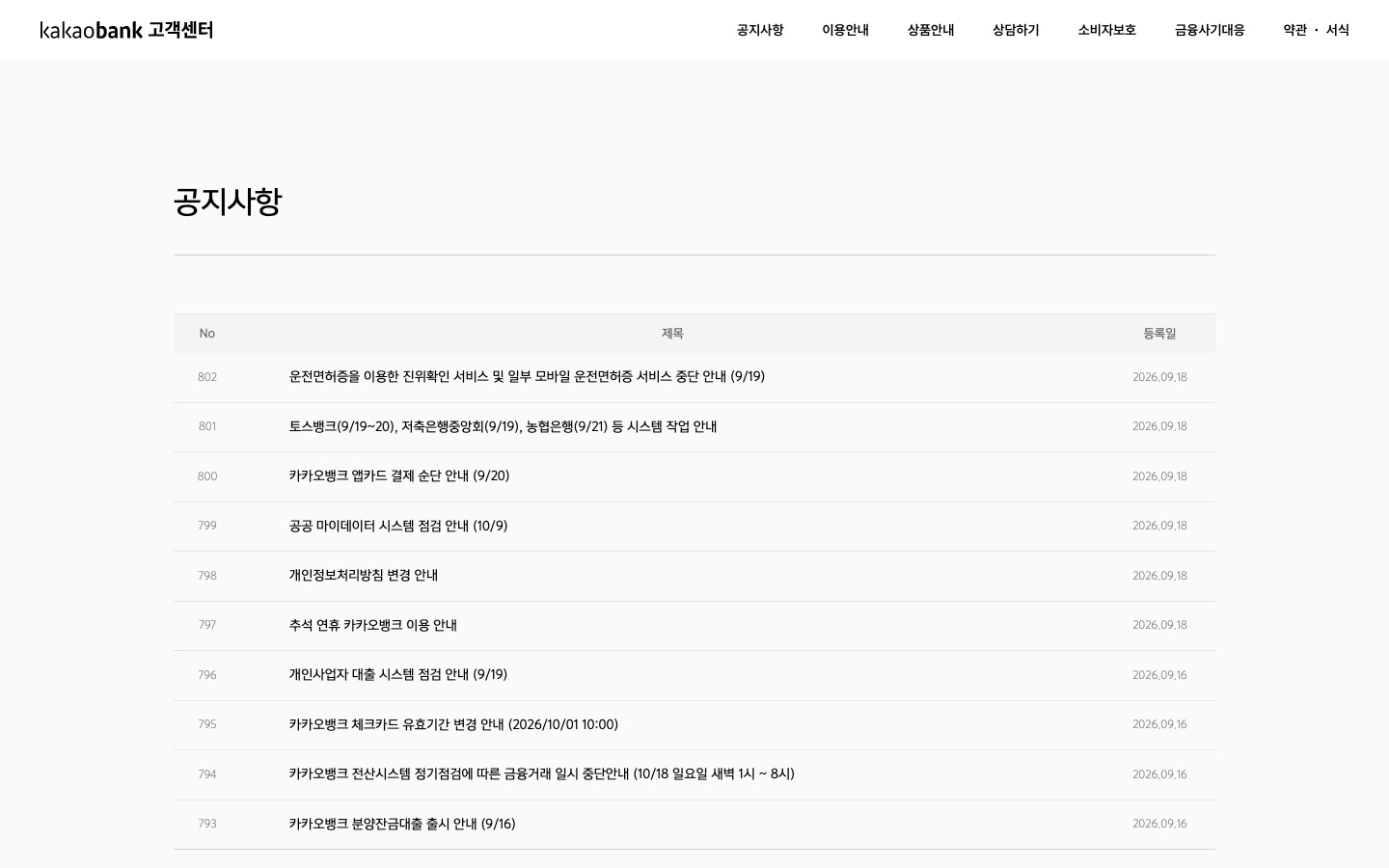1389x868 pixels.
Task: Click the 제목 column header
Action: (672, 334)
